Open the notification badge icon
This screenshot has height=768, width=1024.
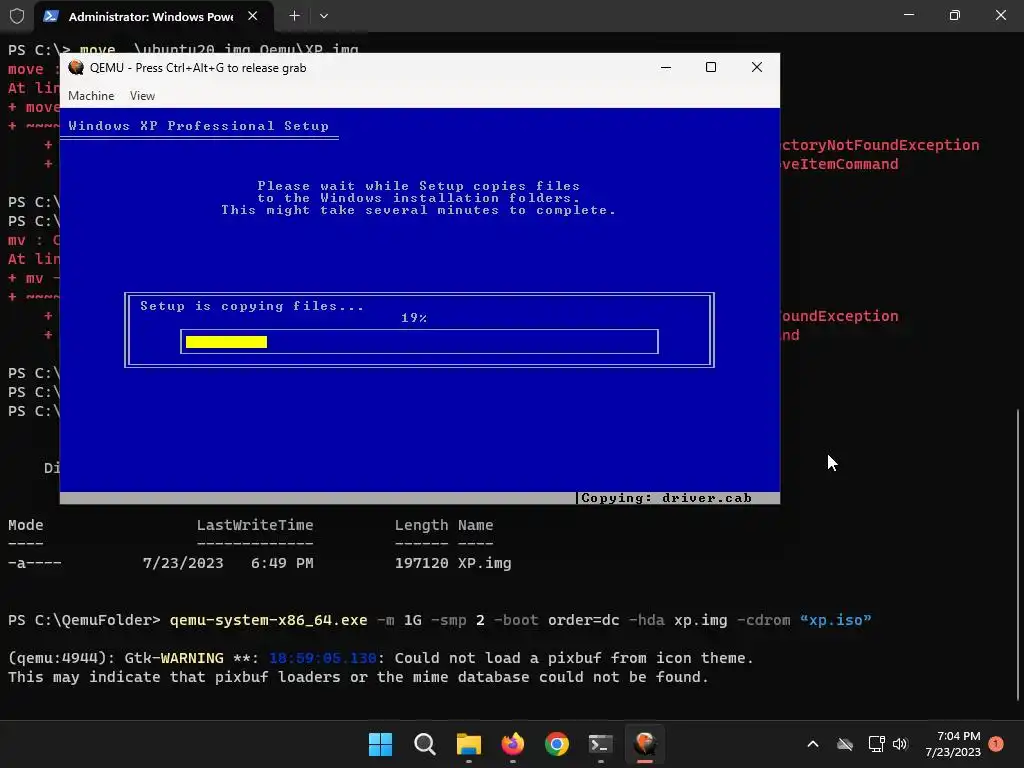[996, 744]
